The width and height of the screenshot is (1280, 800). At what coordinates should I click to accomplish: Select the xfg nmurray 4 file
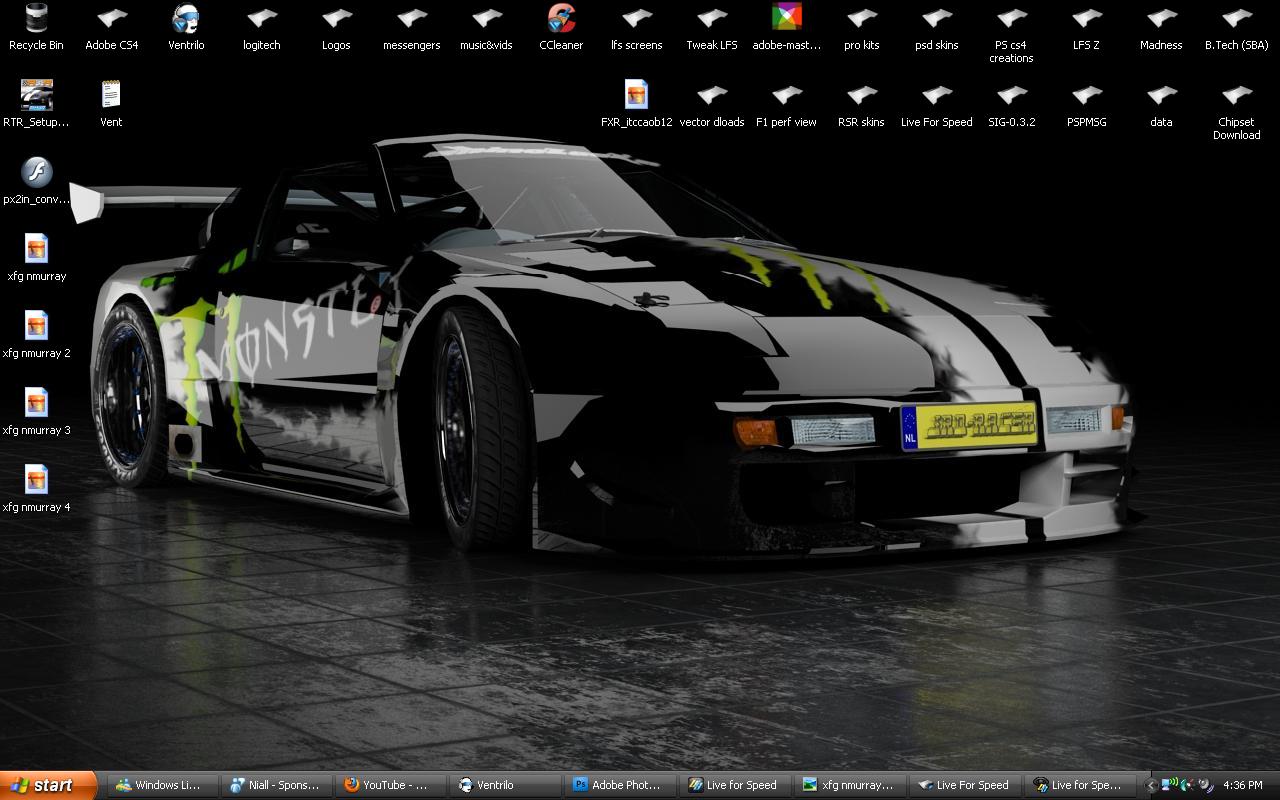coord(36,489)
